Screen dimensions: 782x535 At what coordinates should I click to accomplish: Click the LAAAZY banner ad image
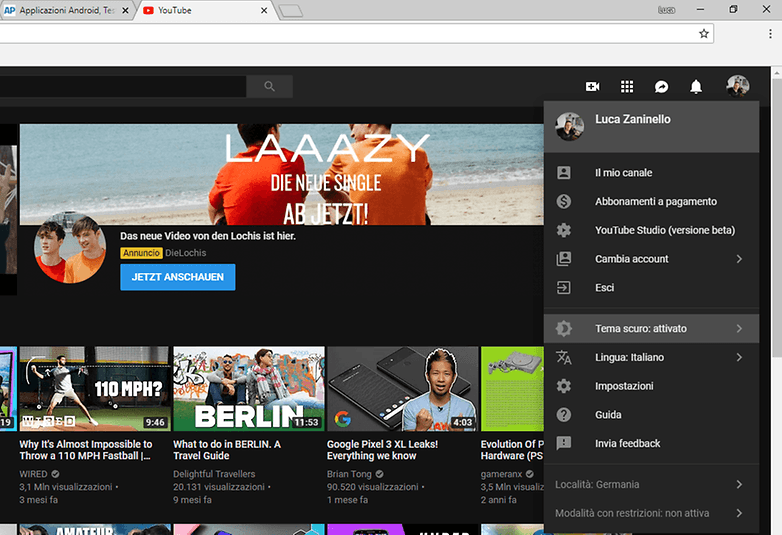pos(282,175)
